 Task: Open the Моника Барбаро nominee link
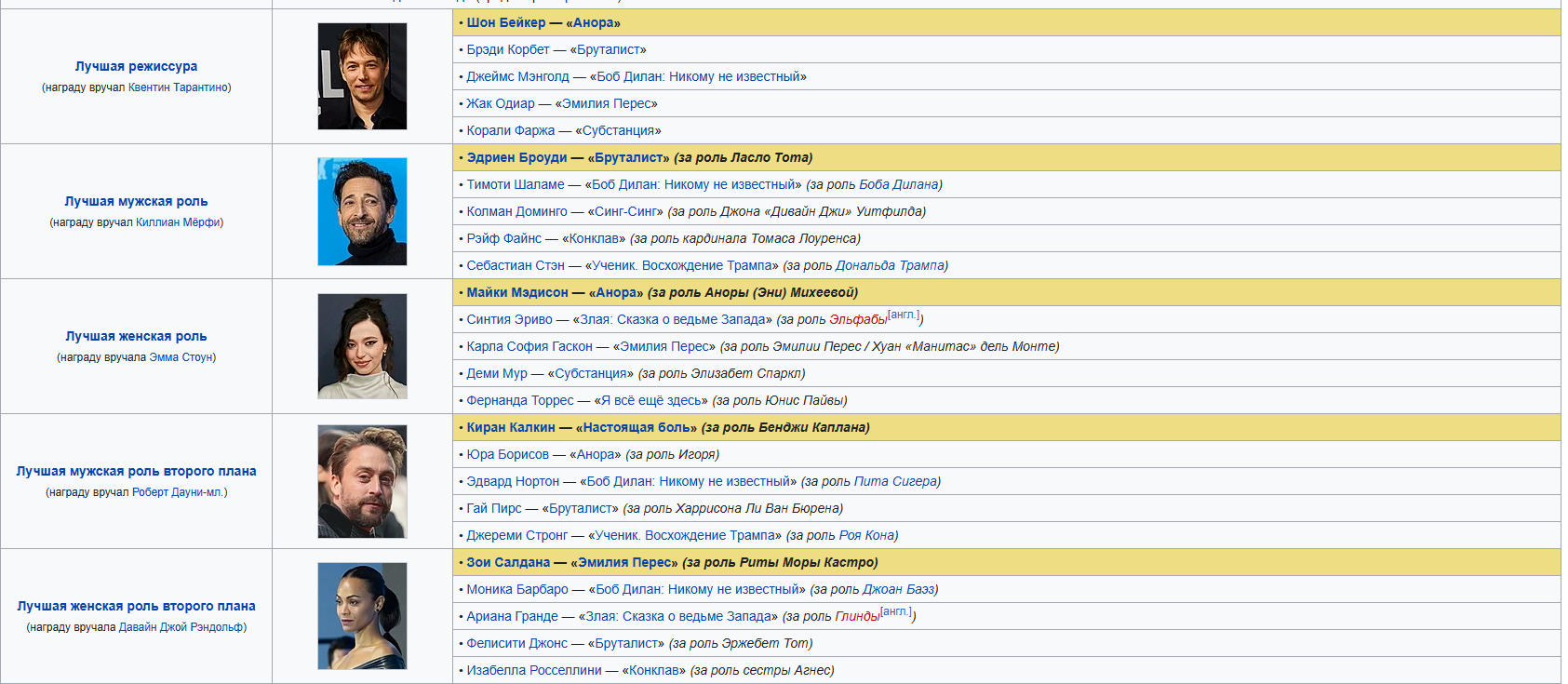pos(517,589)
